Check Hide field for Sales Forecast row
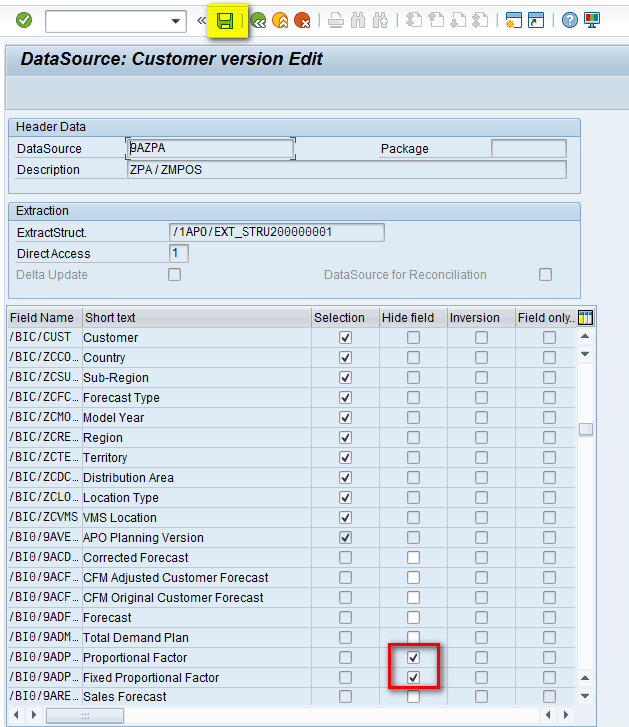This screenshot has width=629, height=727. (413, 697)
